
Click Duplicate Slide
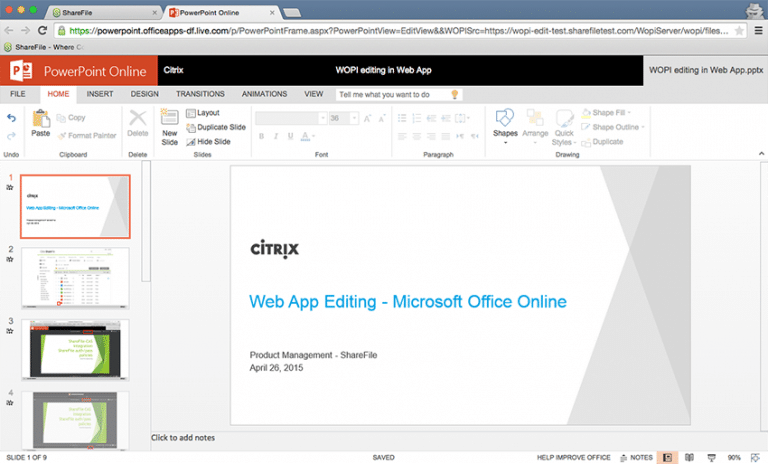pyautogui.click(x=216, y=127)
